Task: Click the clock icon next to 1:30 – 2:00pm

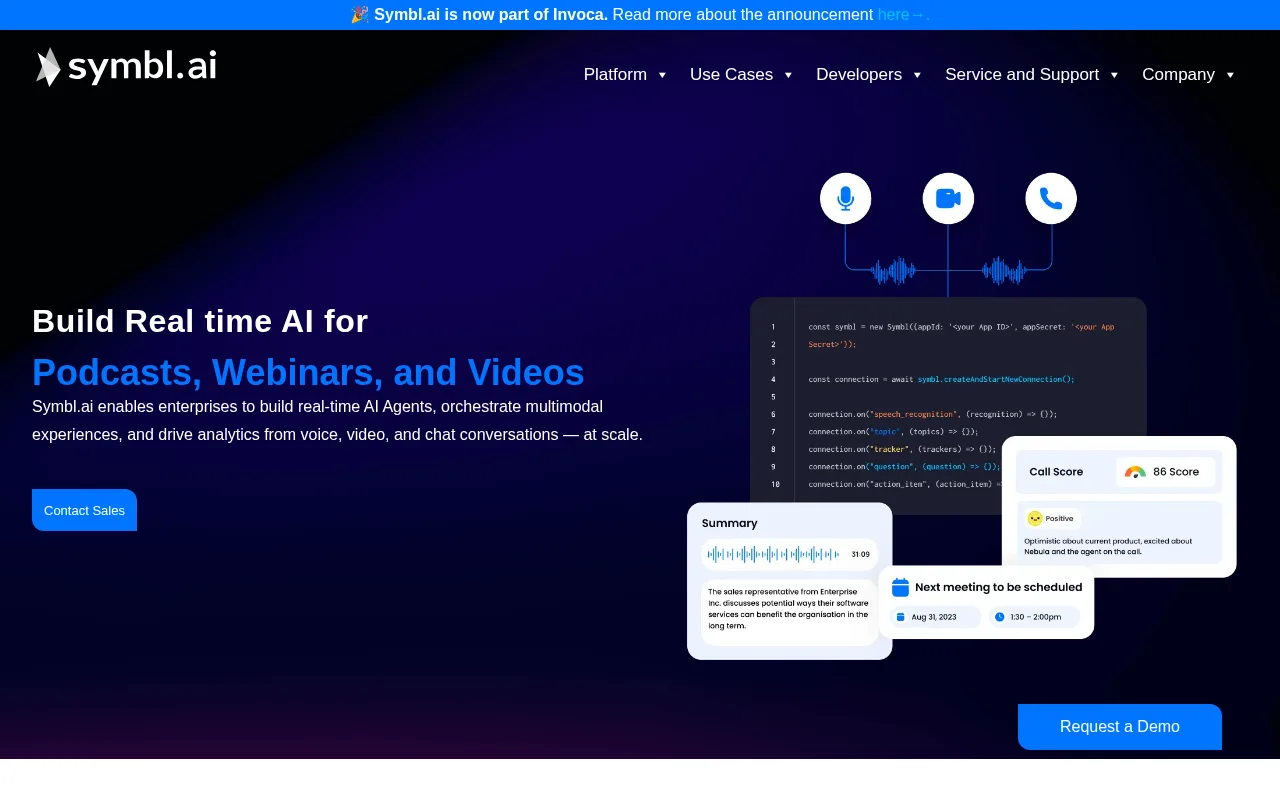Action: pyautogui.click(x=999, y=617)
